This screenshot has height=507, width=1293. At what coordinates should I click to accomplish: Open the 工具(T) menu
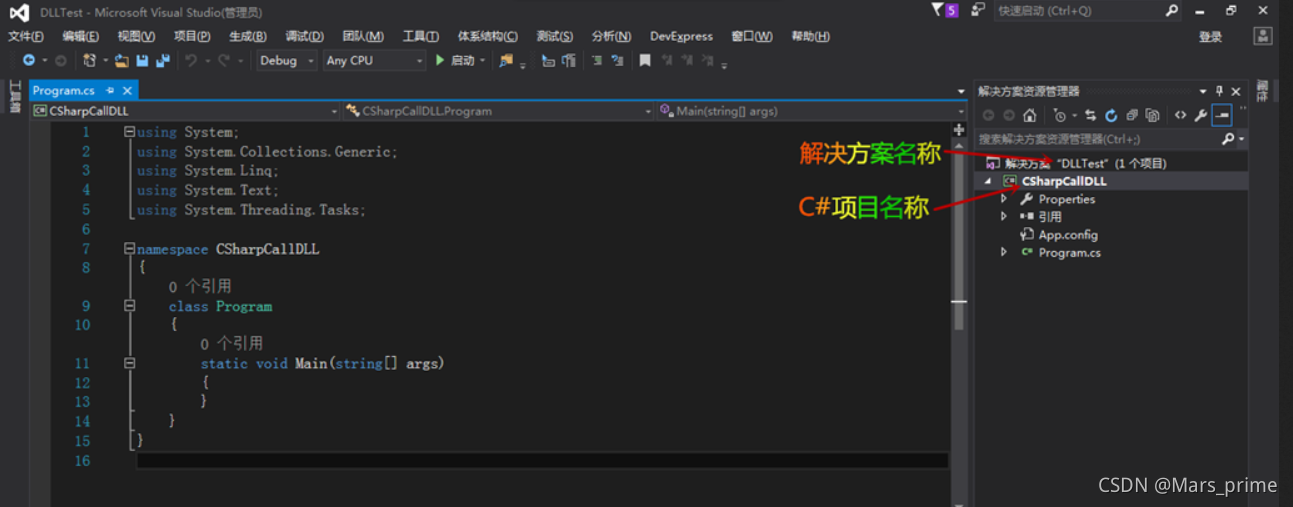420,36
